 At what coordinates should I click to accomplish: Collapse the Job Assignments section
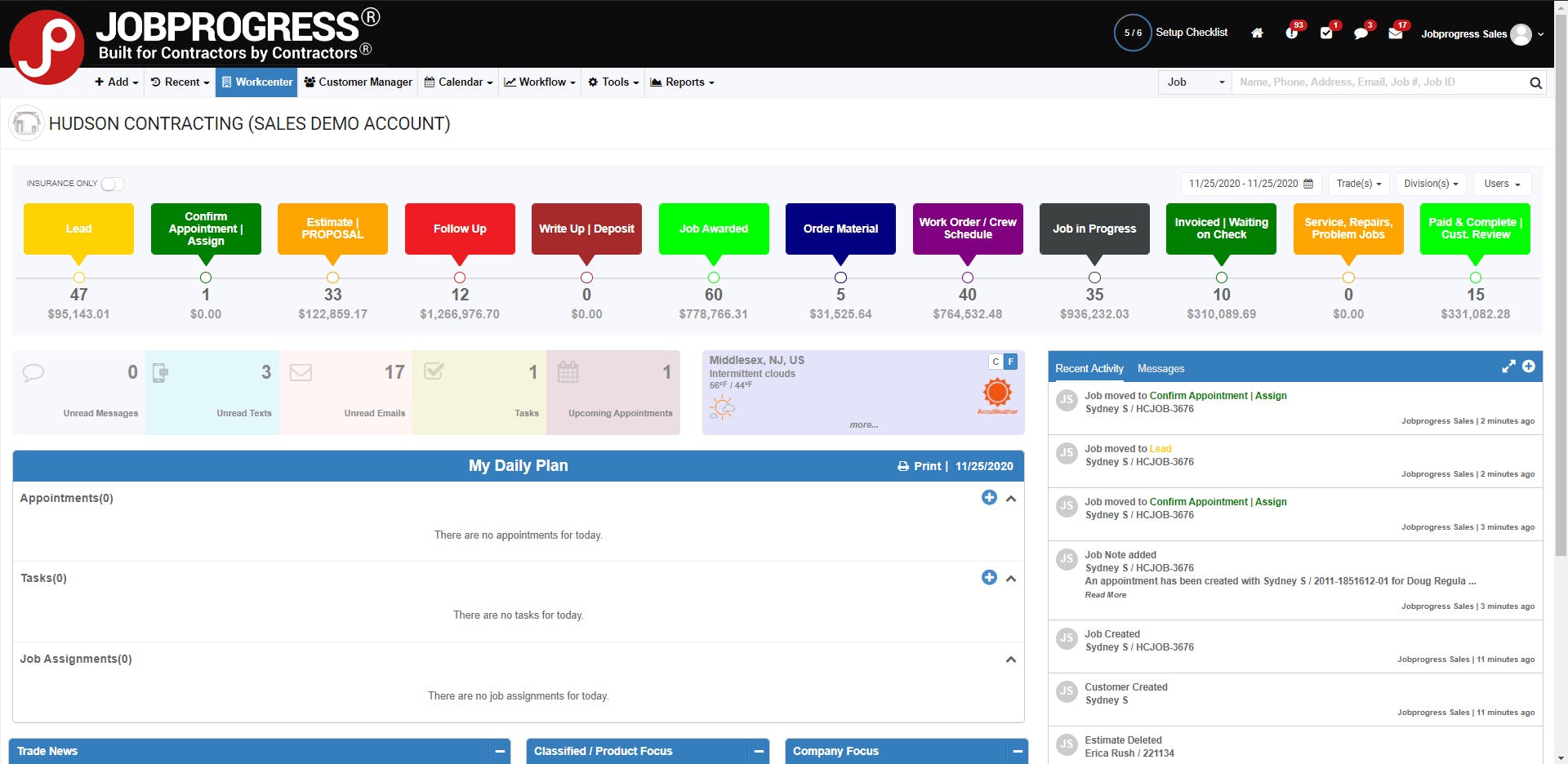click(1011, 659)
